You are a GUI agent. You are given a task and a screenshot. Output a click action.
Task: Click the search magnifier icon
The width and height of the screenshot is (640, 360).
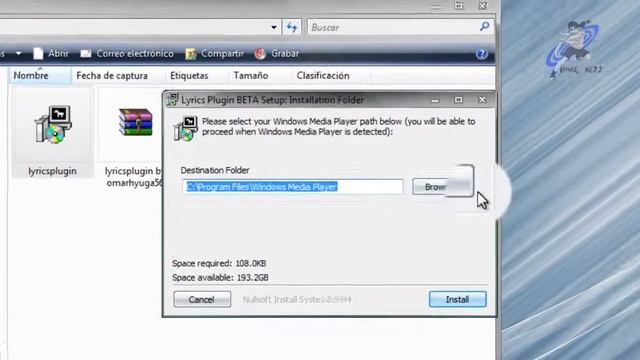(484, 27)
